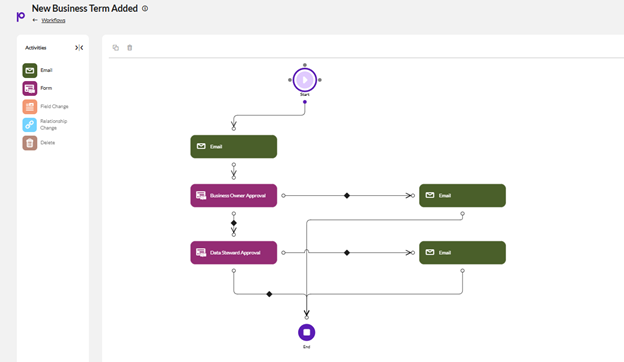The width and height of the screenshot is (624, 362).
Task: Click the left handle of the Start node
Action: (x=290, y=80)
